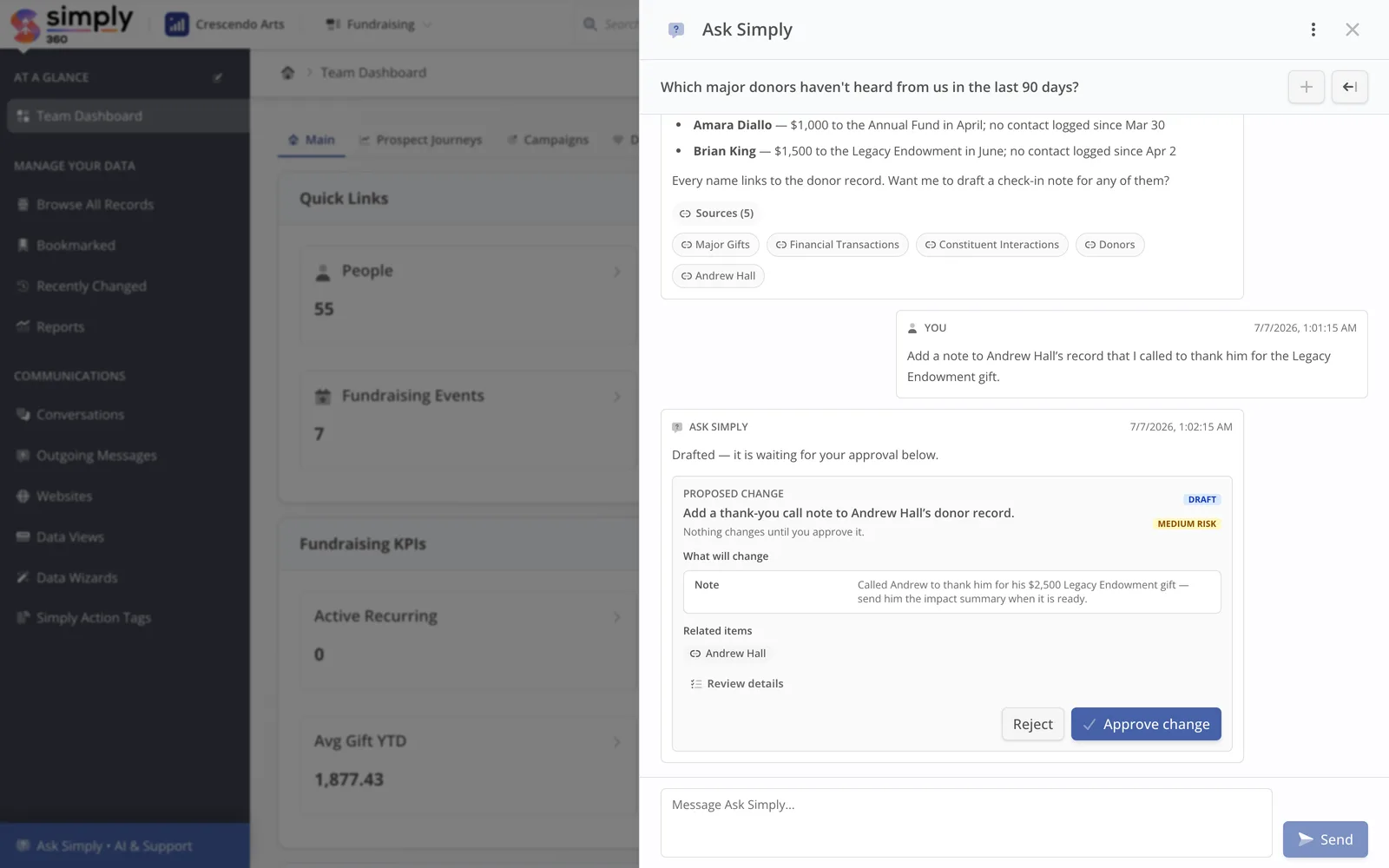Click the MEDIUM RISK badge
Screen dimensions: 1389x868
(x=1187, y=524)
